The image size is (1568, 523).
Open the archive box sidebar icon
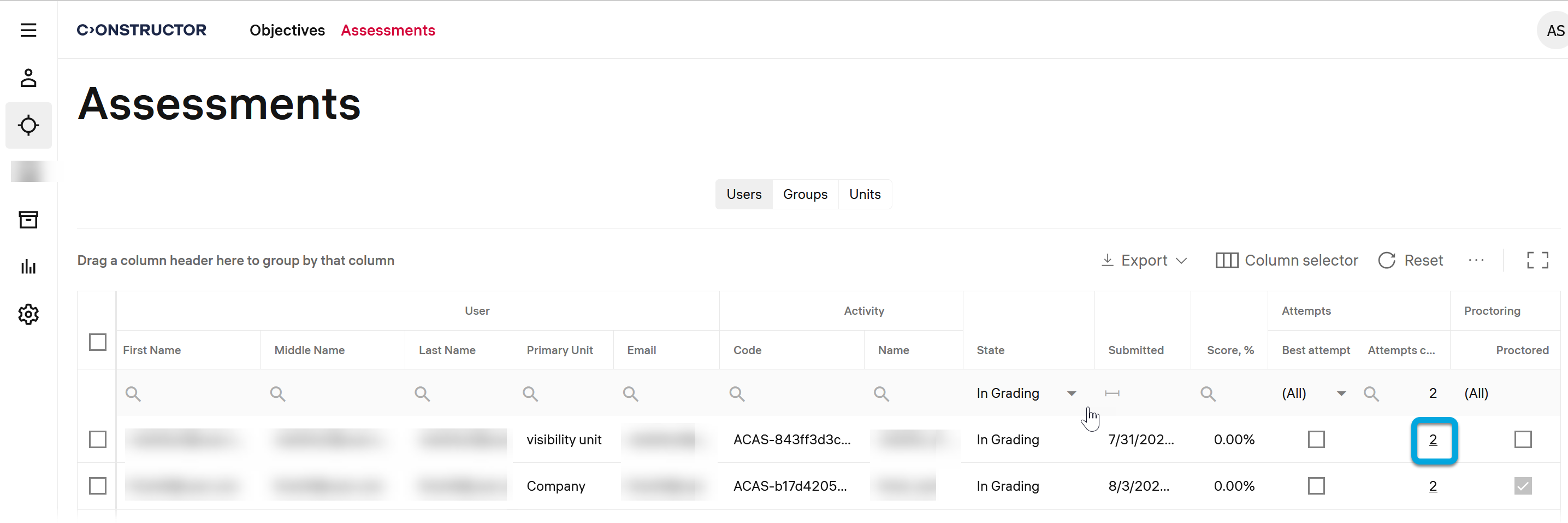pyautogui.click(x=28, y=220)
